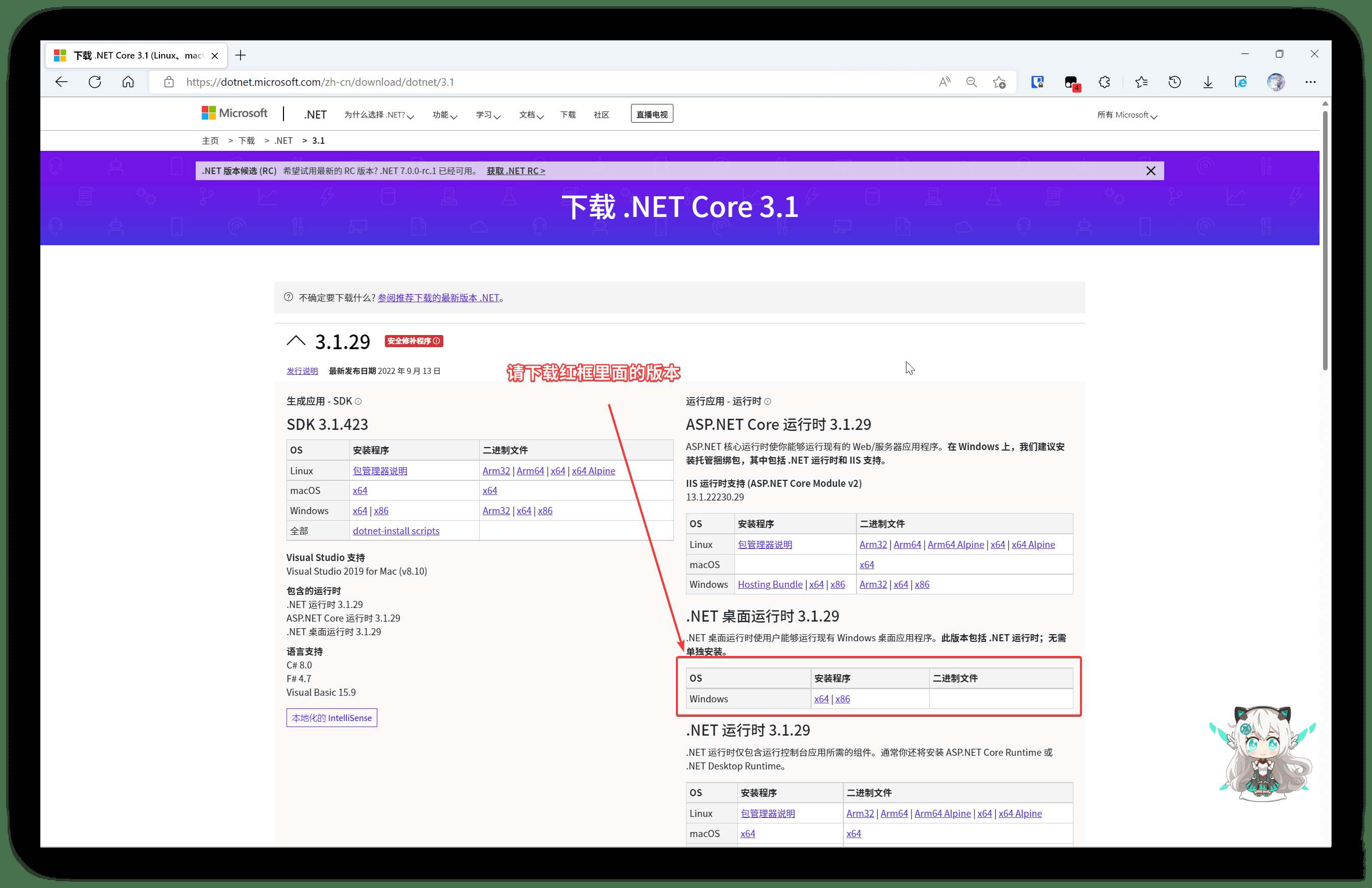This screenshot has width=1372, height=888.
Task: Go back using the browser back arrow
Action: click(x=62, y=82)
